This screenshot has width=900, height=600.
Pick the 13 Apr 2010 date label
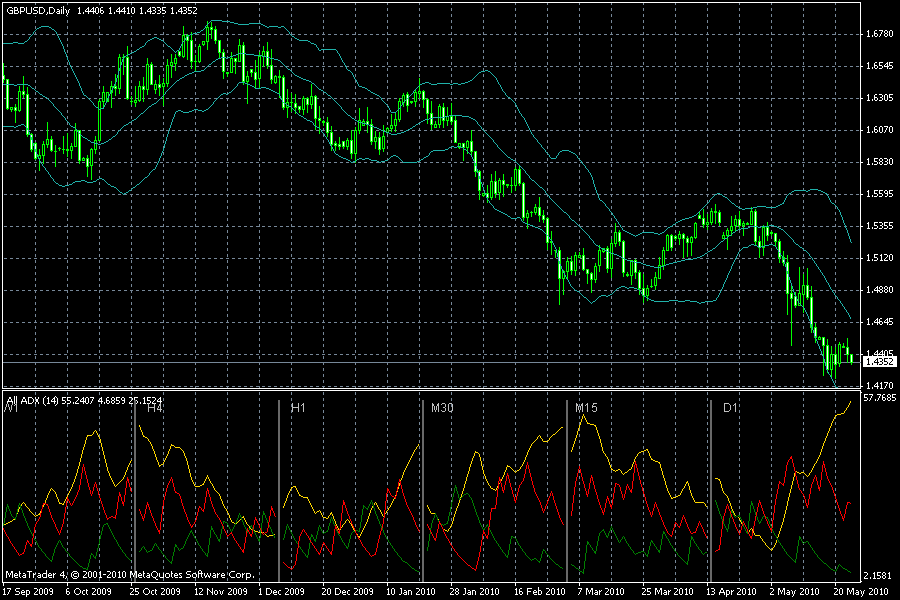(731, 591)
